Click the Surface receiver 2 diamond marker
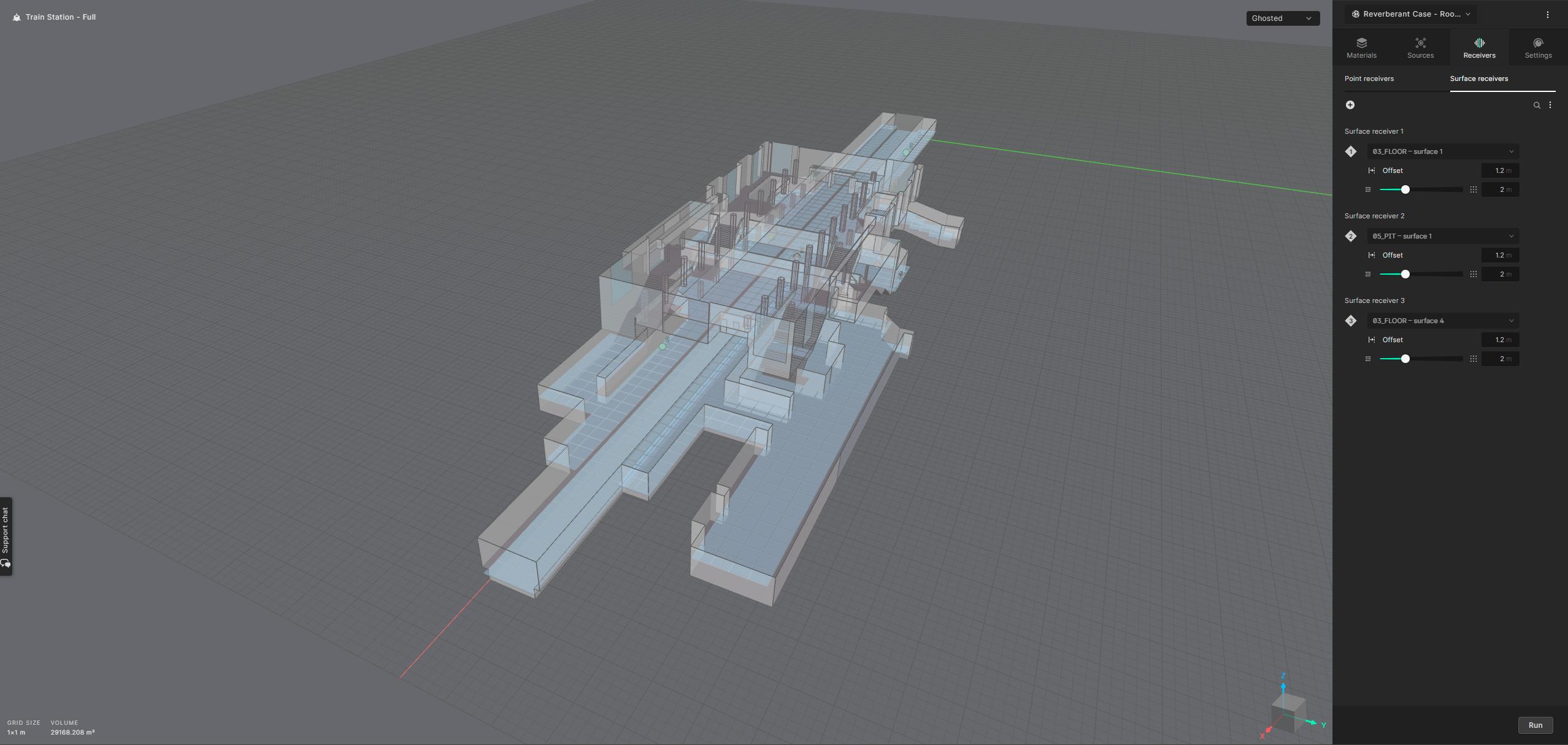This screenshot has height=745, width=1568. [x=1351, y=236]
